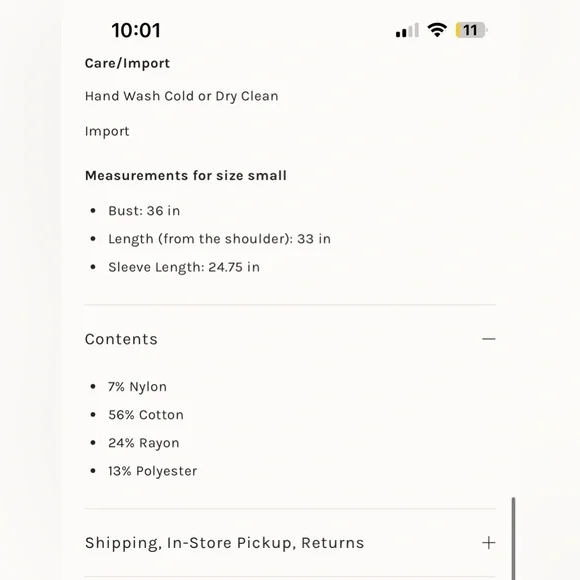This screenshot has width=580, height=580.
Task: Collapse the Contents section minus icon
Action: coord(489,339)
